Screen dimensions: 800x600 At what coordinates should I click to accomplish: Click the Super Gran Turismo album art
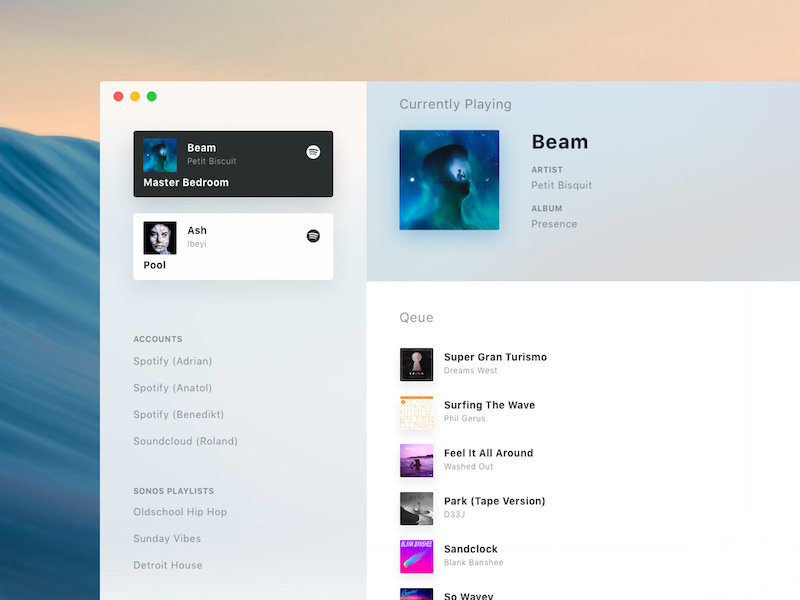tap(416, 364)
